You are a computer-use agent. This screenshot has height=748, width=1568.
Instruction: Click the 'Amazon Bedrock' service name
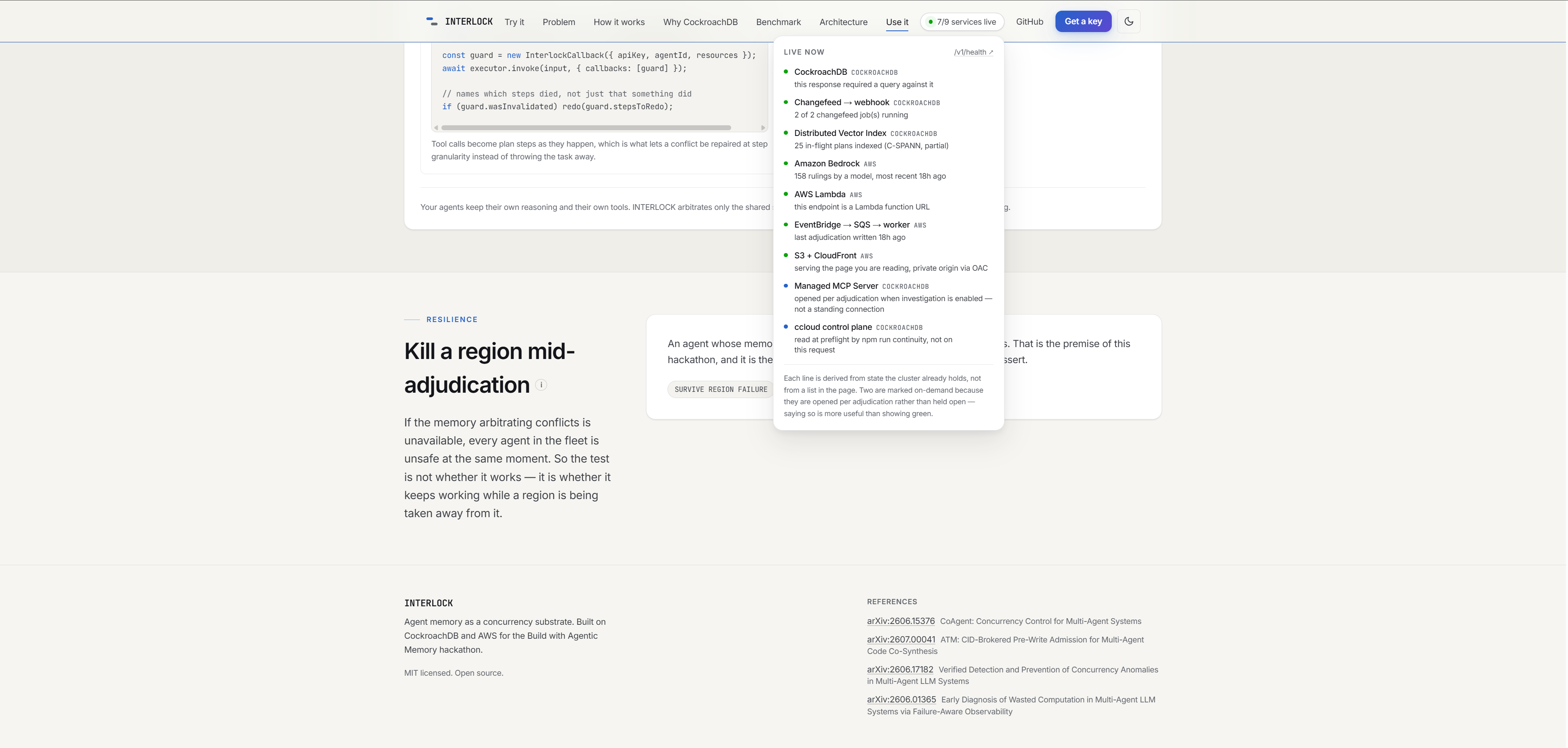click(827, 163)
